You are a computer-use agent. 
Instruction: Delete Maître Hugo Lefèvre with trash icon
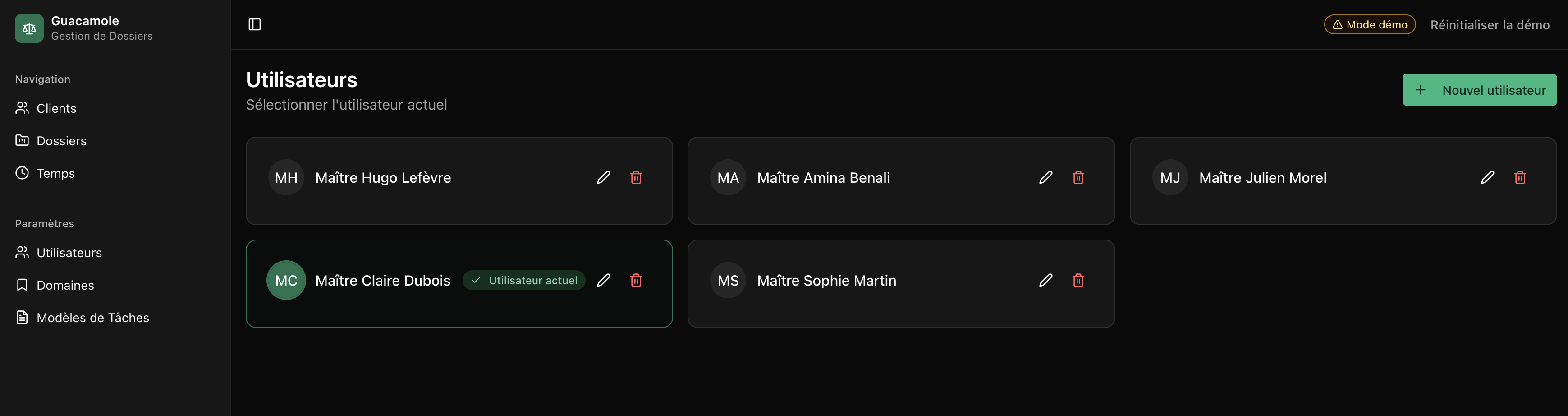tap(636, 177)
